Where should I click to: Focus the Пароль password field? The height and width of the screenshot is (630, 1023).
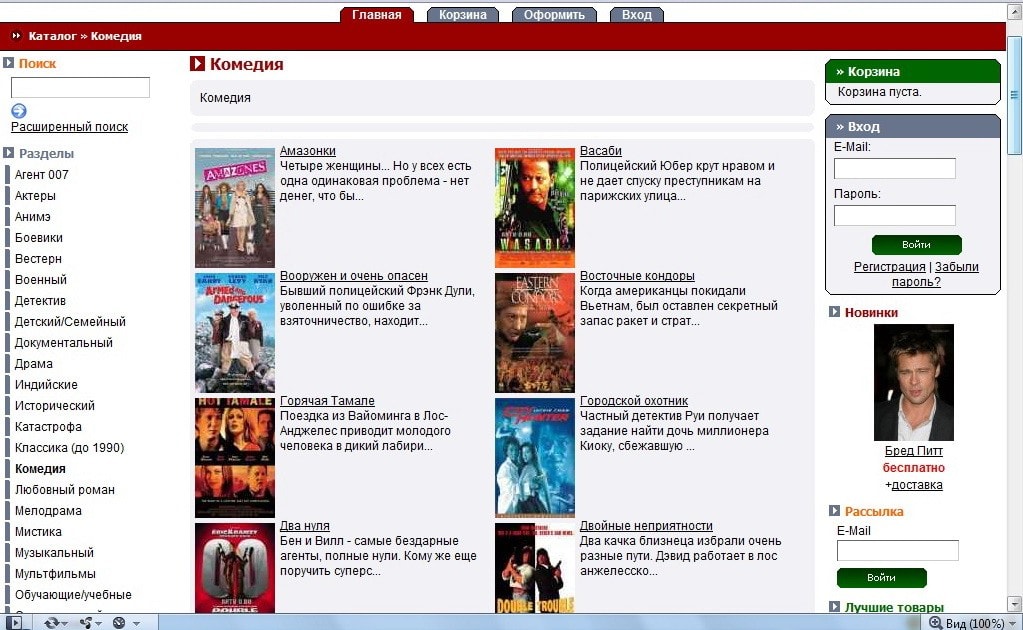point(894,215)
